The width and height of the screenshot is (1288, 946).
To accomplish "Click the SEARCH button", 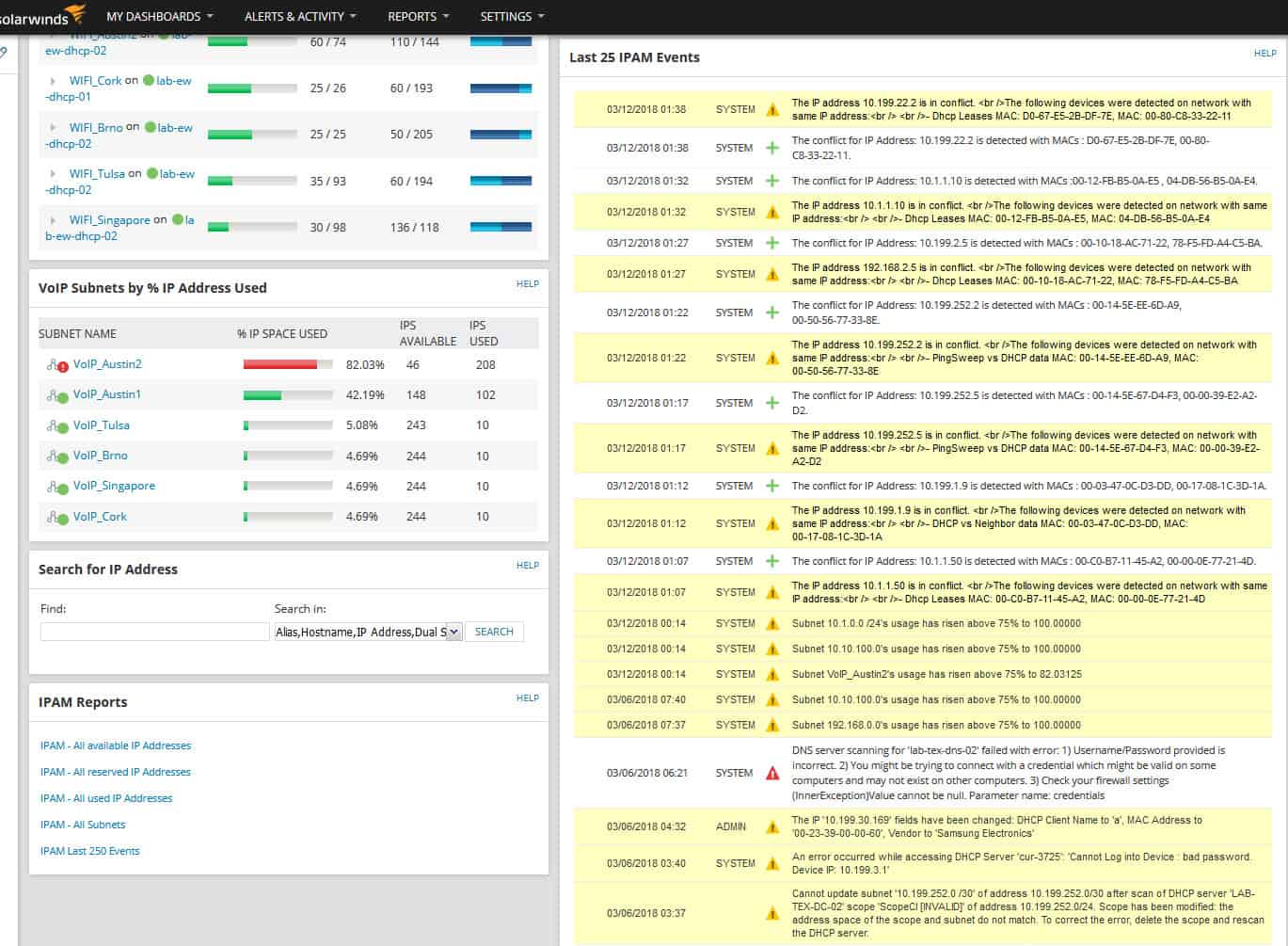I will click(494, 632).
